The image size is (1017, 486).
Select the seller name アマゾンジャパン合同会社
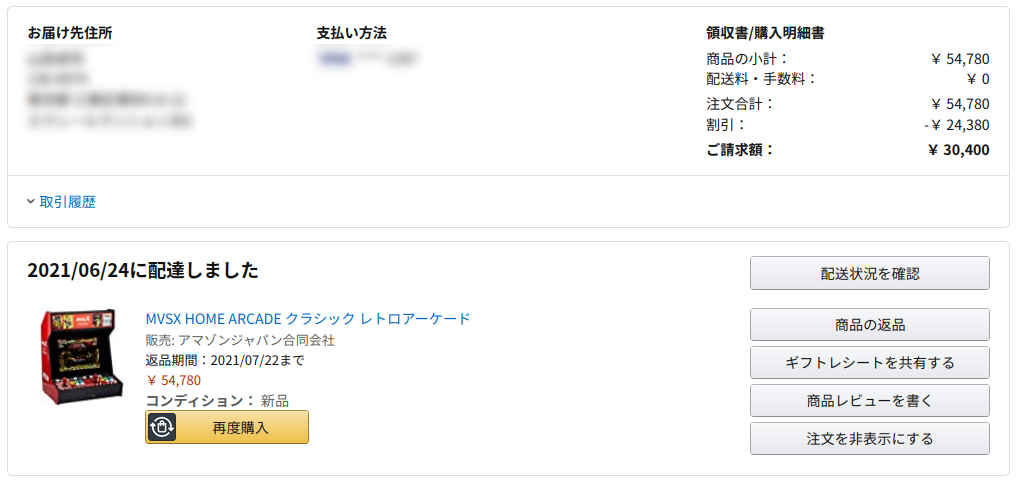(x=256, y=340)
